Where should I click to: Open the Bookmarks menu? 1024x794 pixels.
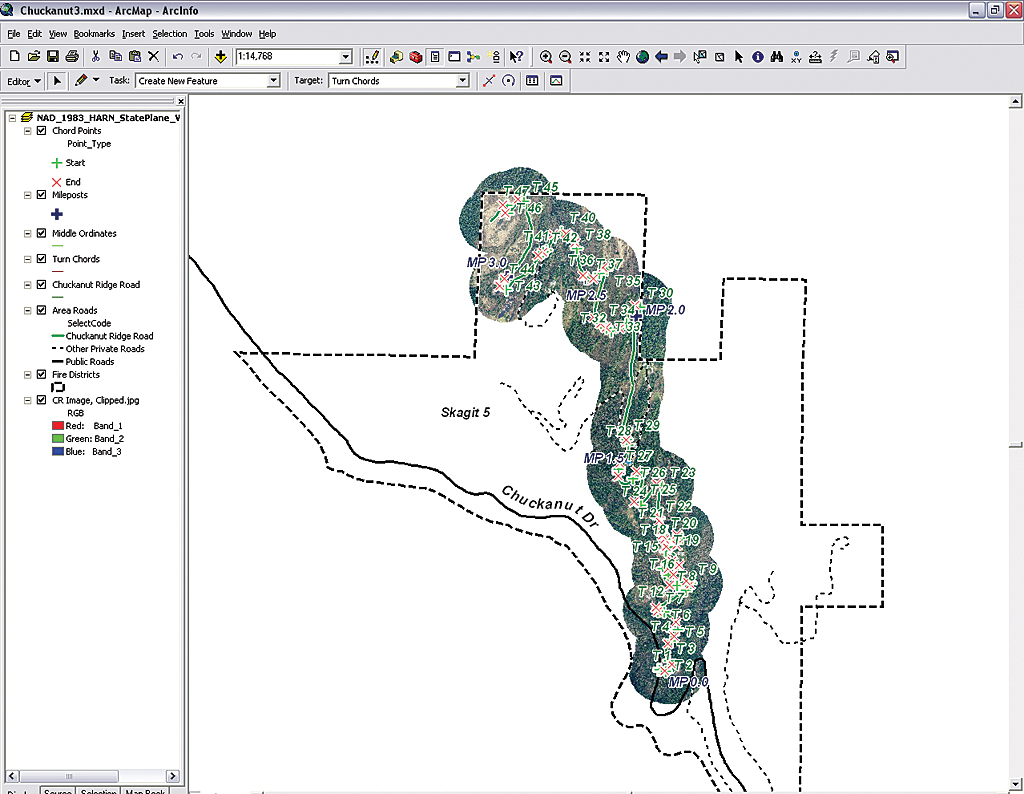94,33
